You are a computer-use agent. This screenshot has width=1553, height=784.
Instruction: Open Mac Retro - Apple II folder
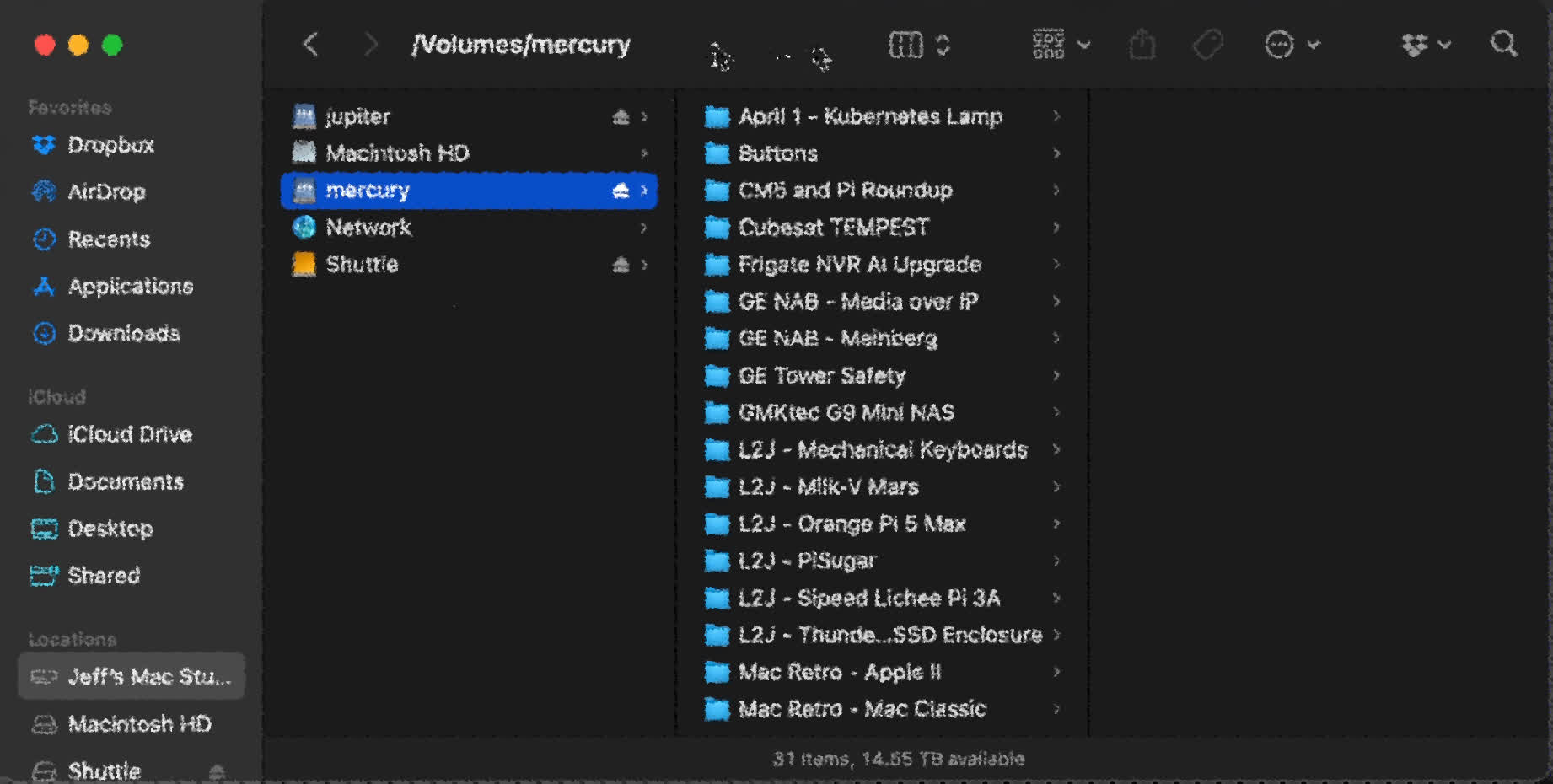[x=882, y=672]
